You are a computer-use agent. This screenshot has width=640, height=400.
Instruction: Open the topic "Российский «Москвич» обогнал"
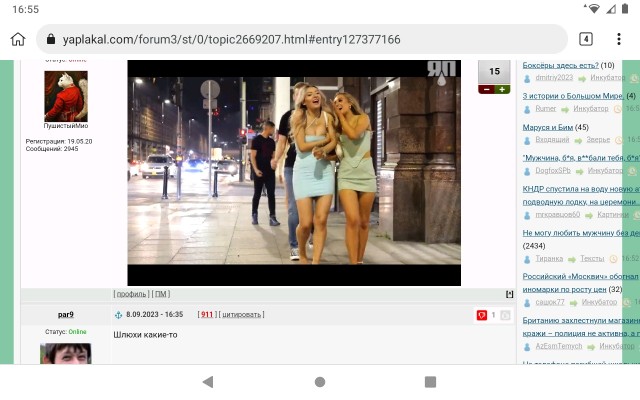pos(581,283)
